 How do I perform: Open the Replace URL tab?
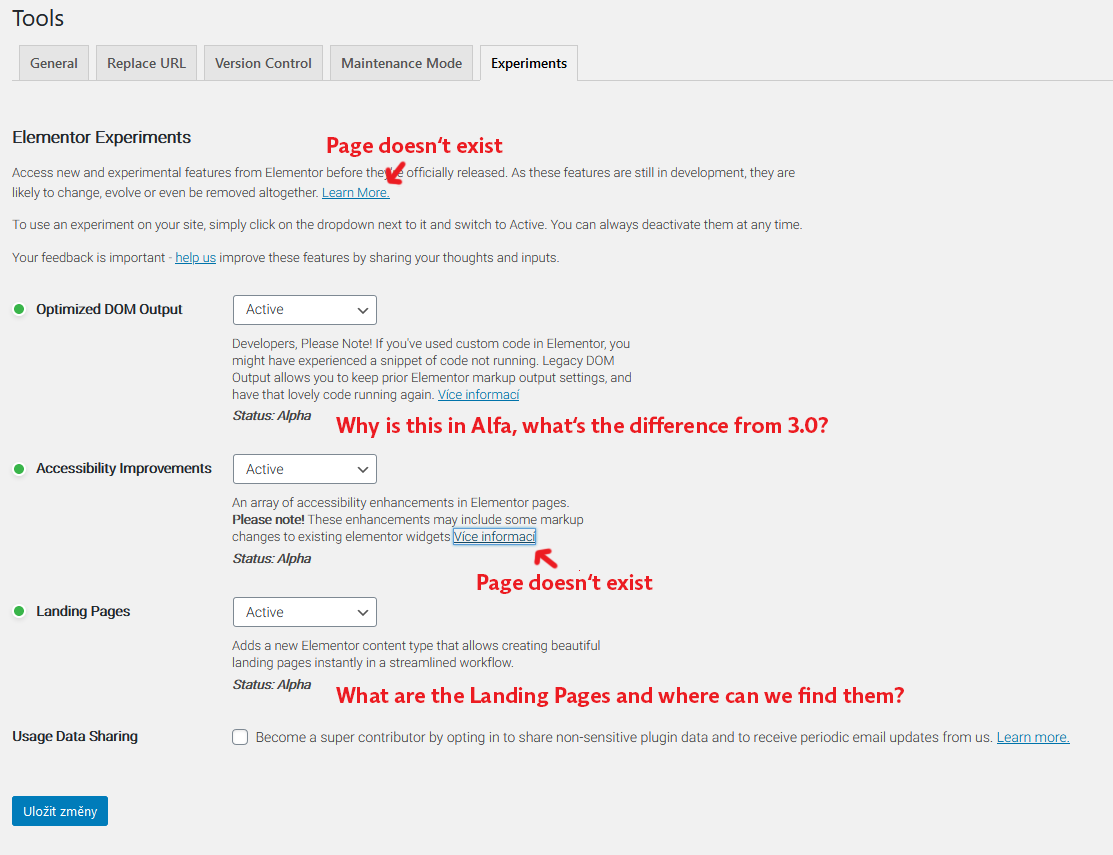[146, 62]
